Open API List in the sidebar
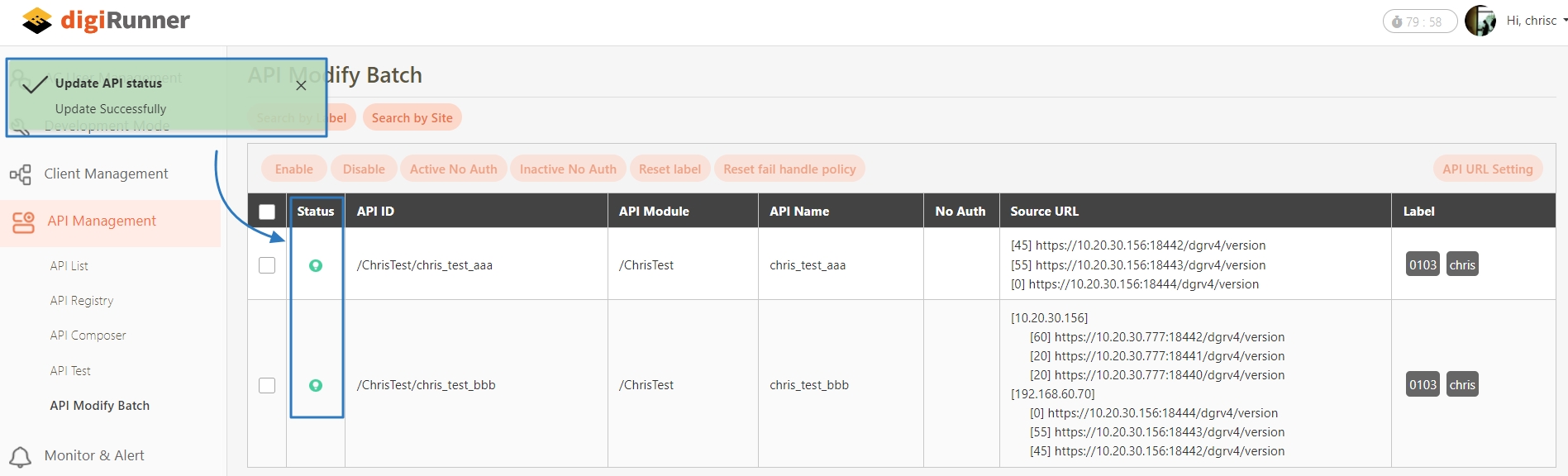This screenshot has height=476, width=1568. [69, 266]
